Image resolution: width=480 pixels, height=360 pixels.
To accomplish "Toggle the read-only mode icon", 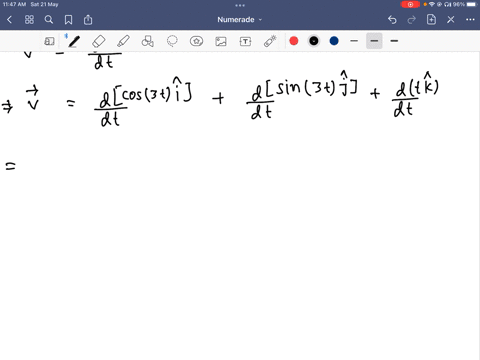I will click(x=49, y=41).
